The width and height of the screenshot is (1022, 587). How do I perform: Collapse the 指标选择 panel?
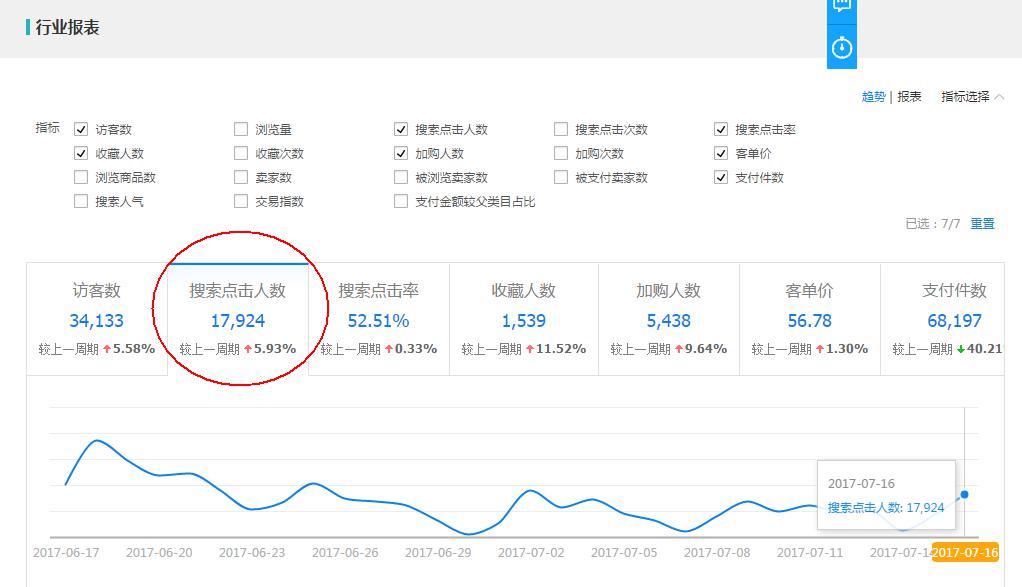click(x=972, y=97)
